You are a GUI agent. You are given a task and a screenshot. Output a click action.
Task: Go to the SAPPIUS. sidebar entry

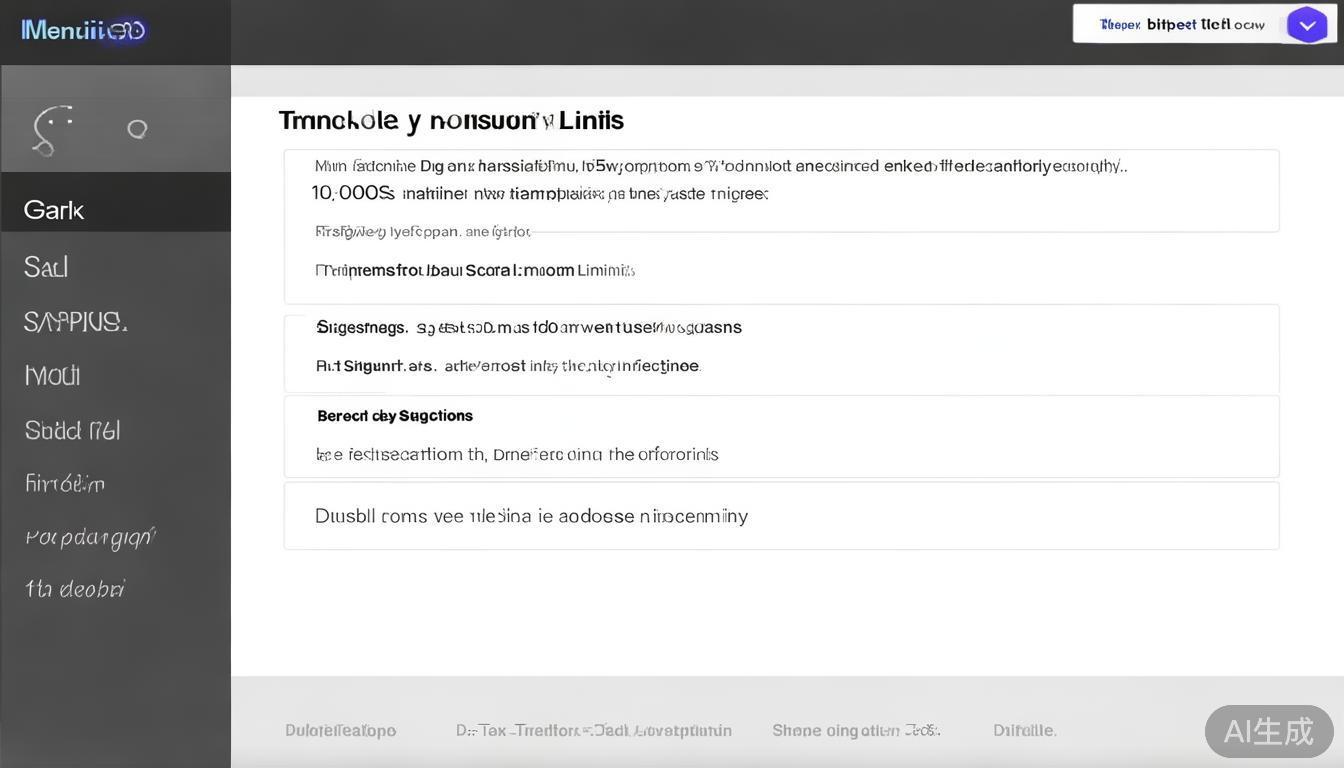pos(75,322)
